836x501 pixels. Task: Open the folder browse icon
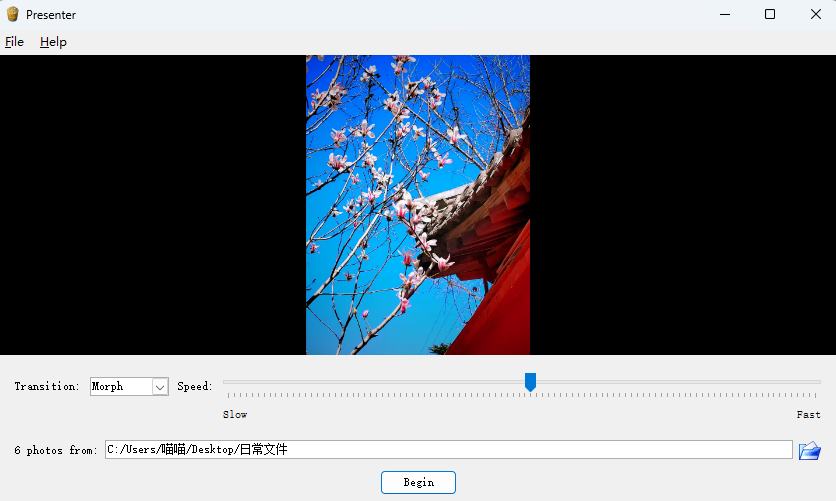click(809, 451)
